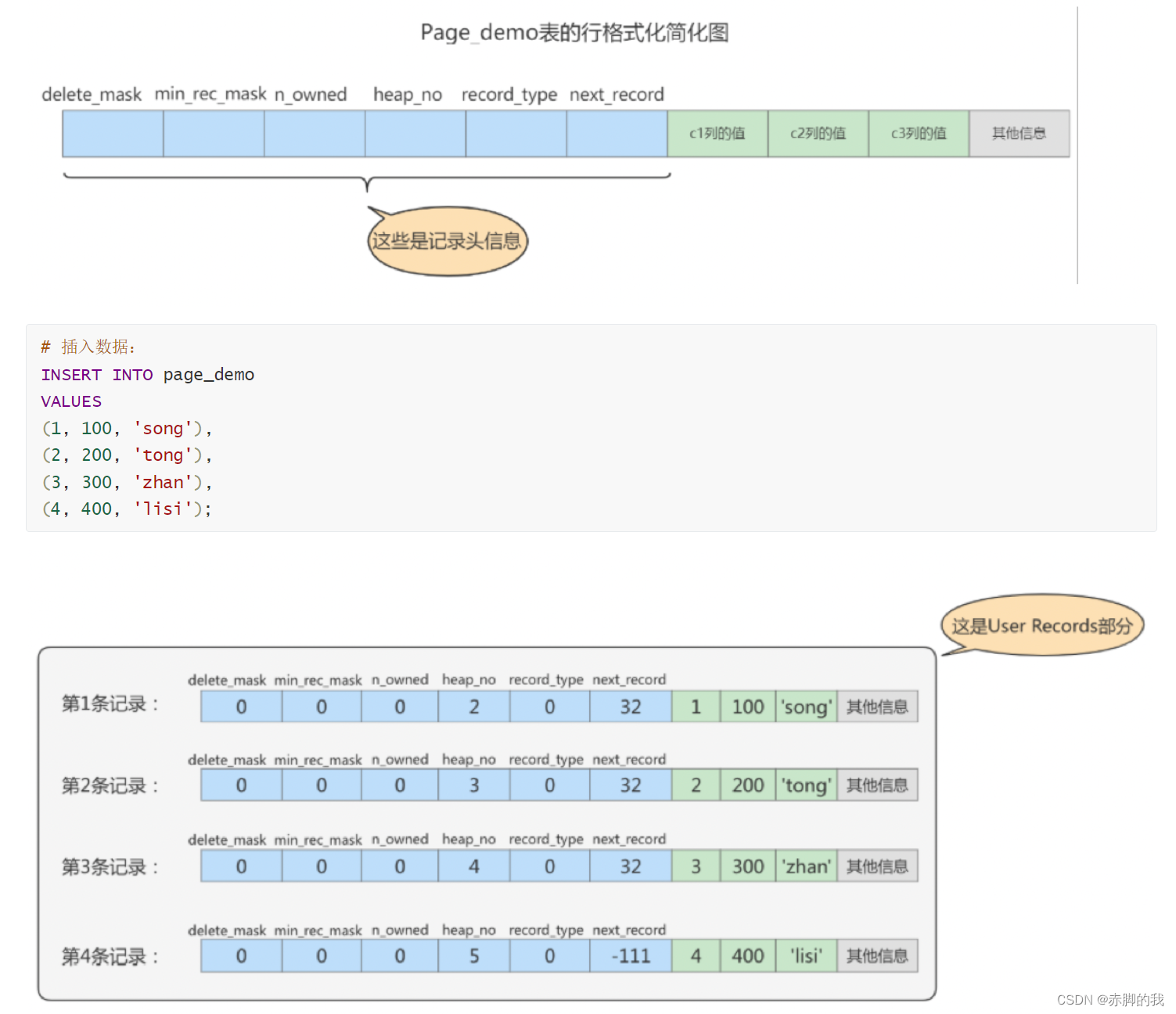Click the "第3条记录:" row label
This screenshot has width=1176, height=1014.
(x=110, y=867)
